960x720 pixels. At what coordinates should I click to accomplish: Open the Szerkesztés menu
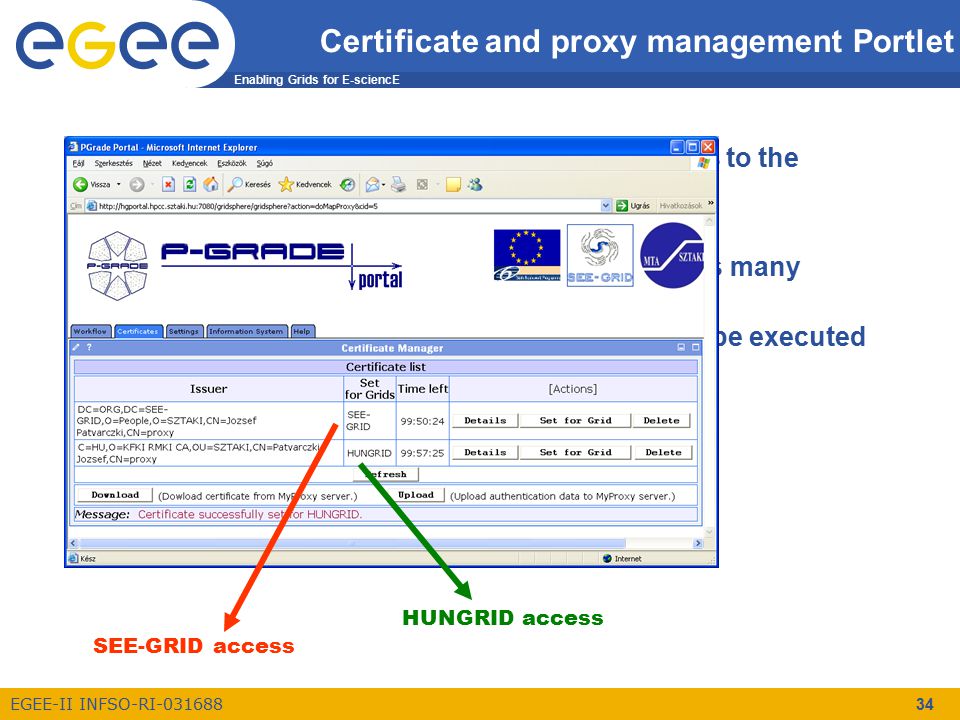[113, 163]
